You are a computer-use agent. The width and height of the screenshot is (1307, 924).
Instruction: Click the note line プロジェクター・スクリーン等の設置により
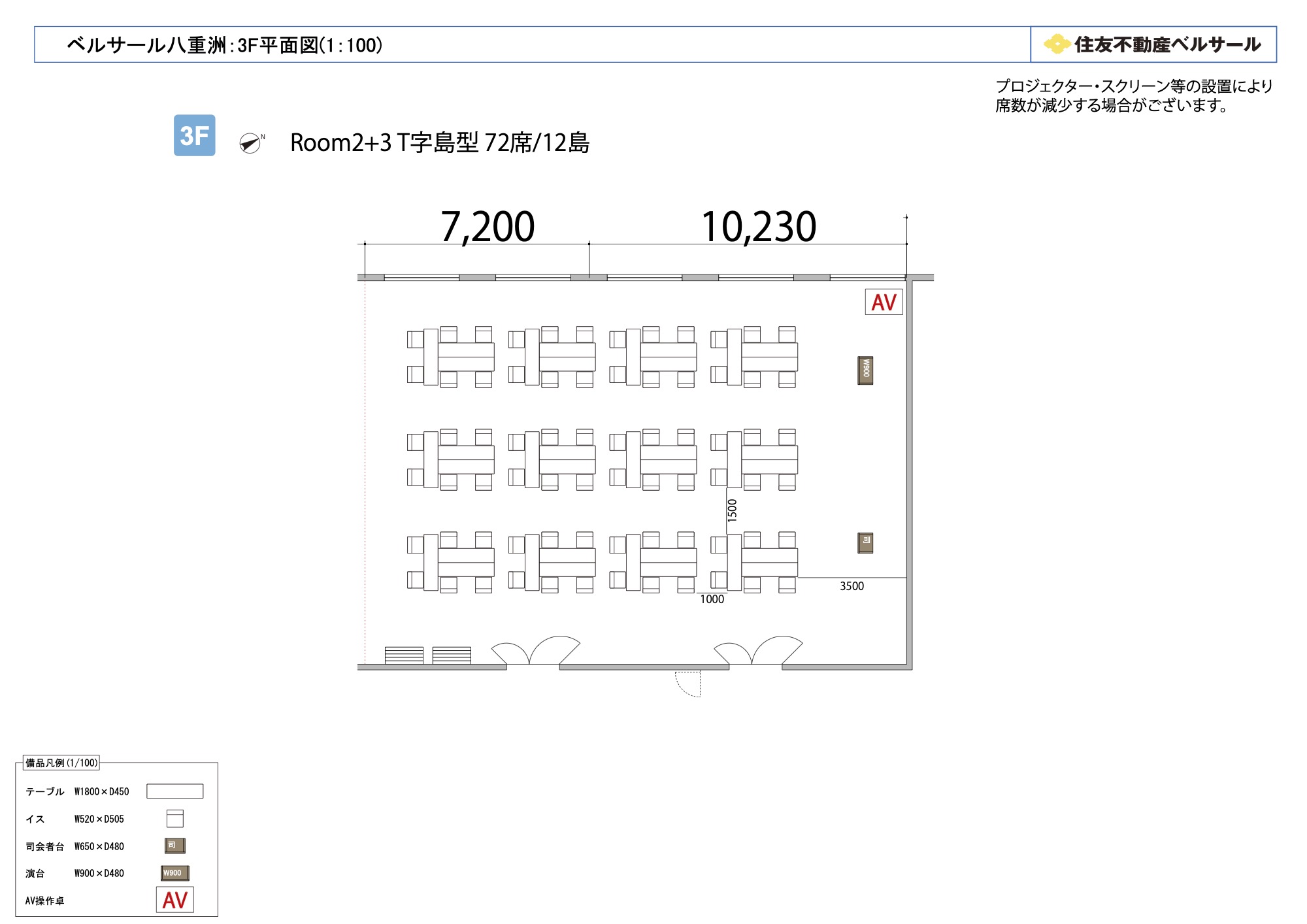pyautogui.click(x=1134, y=86)
